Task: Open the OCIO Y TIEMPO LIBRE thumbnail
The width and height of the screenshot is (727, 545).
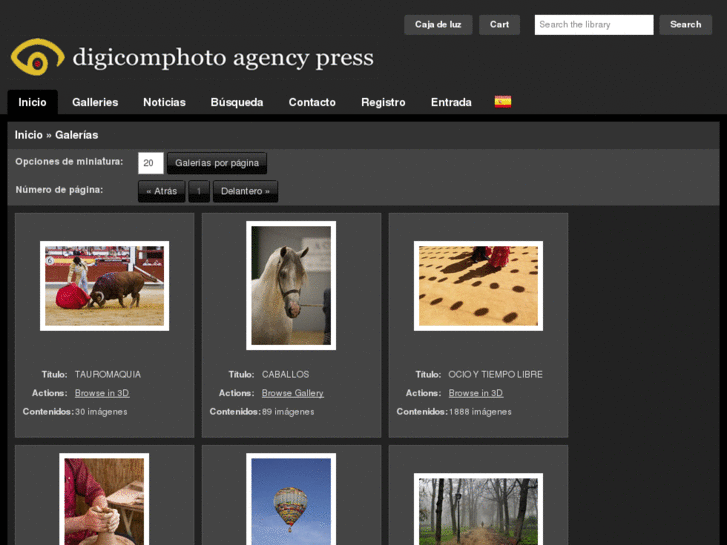Action: pyautogui.click(x=478, y=286)
